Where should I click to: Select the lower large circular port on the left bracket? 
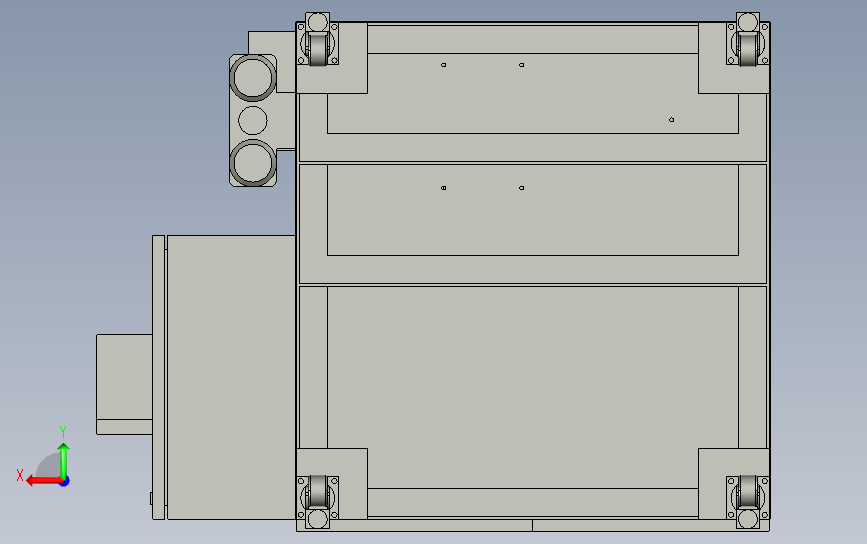(x=253, y=163)
